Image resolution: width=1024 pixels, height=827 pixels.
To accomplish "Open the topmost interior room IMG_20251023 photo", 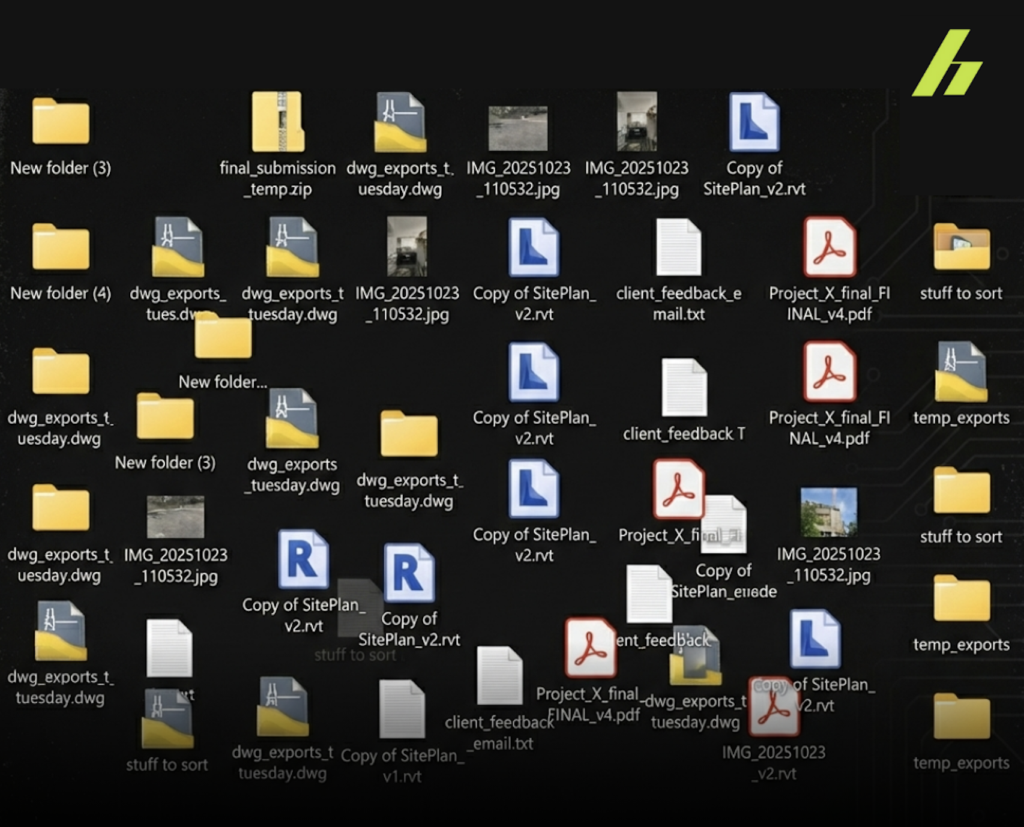I will 636,122.
